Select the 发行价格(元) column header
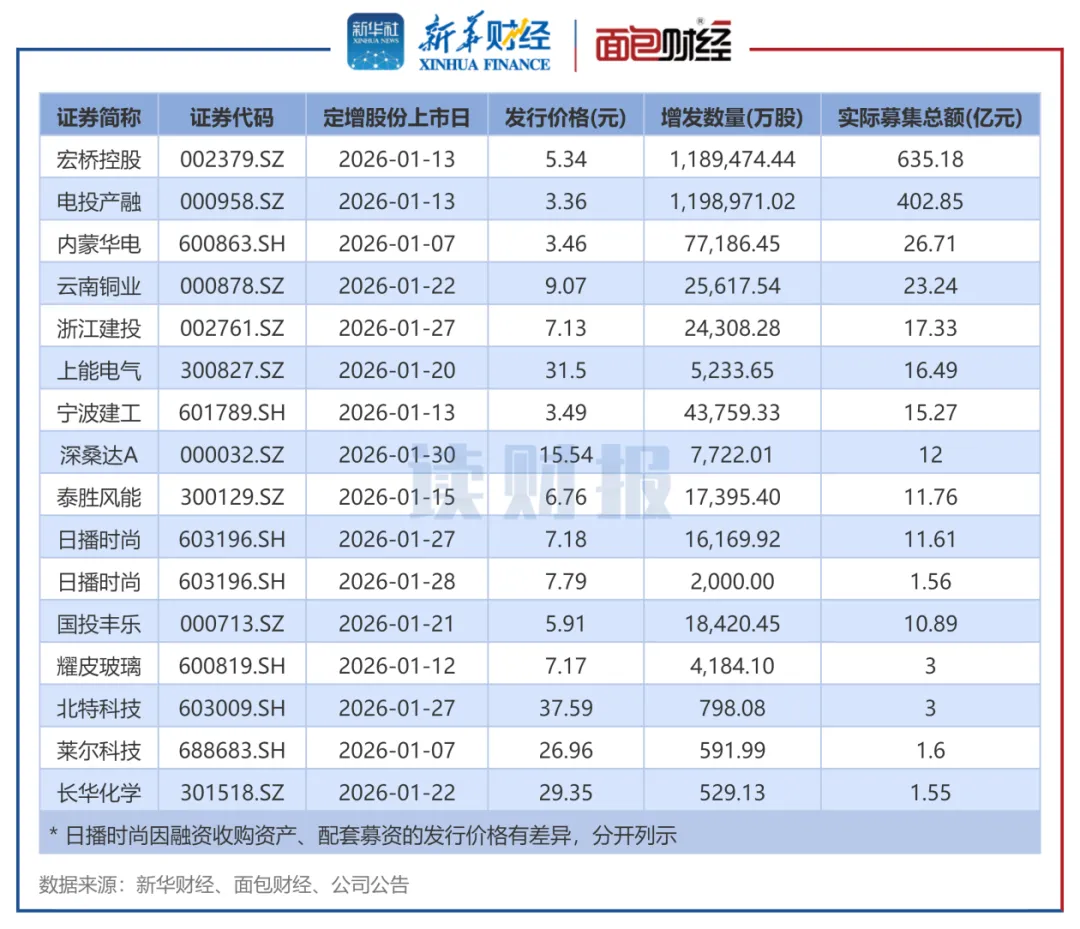This screenshot has height=929, width=1080. pos(565,117)
